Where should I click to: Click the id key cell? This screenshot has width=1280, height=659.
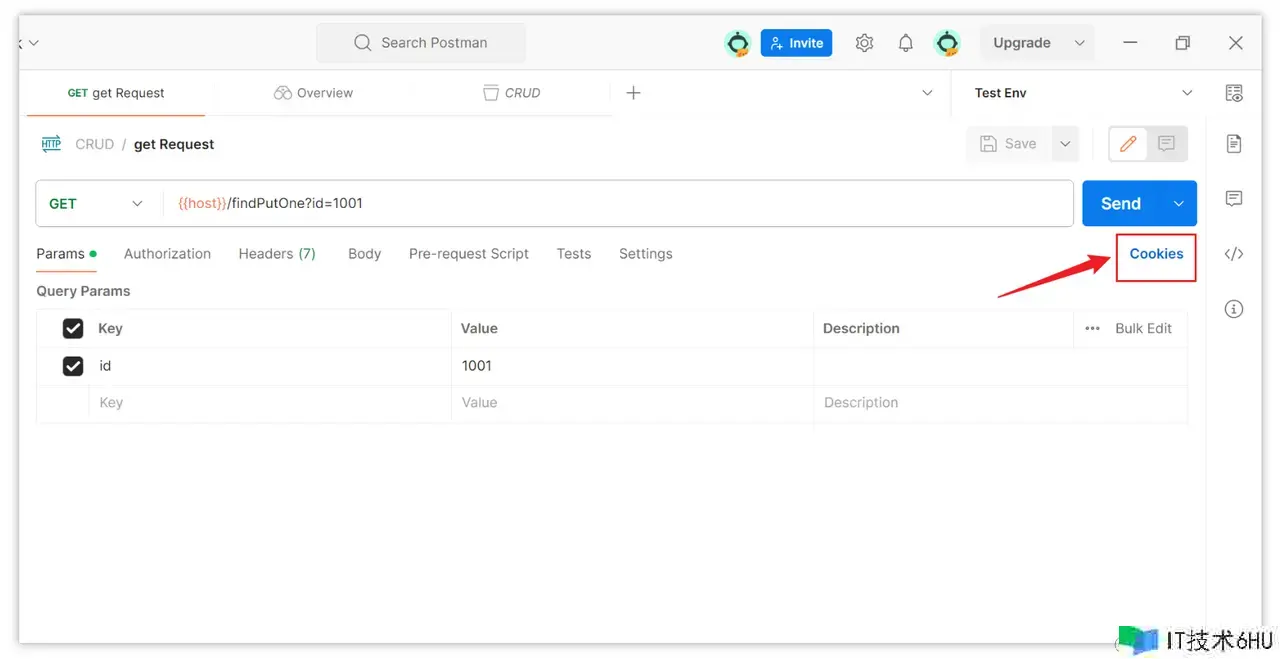270,366
